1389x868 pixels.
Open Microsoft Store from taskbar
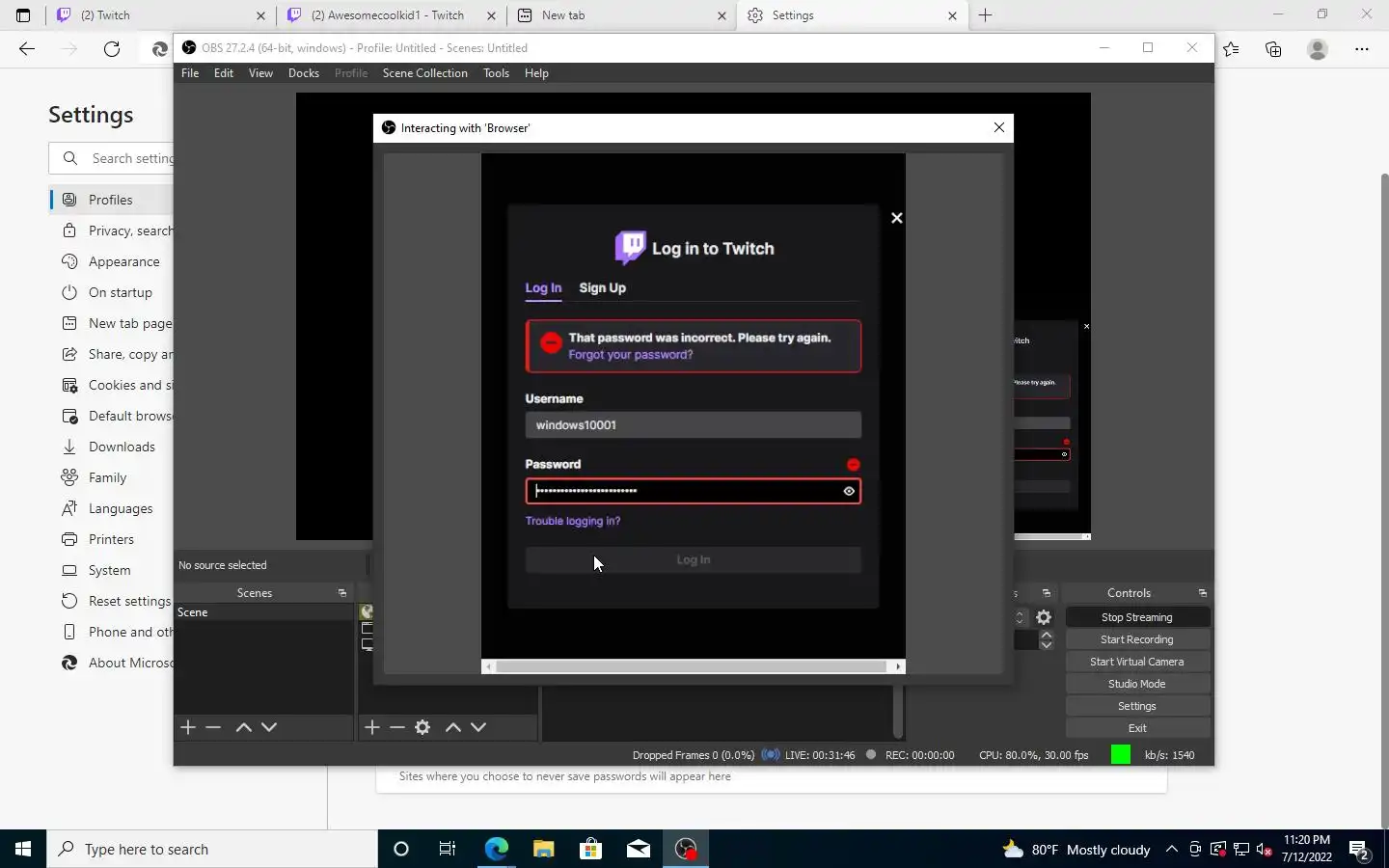[x=590, y=849]
